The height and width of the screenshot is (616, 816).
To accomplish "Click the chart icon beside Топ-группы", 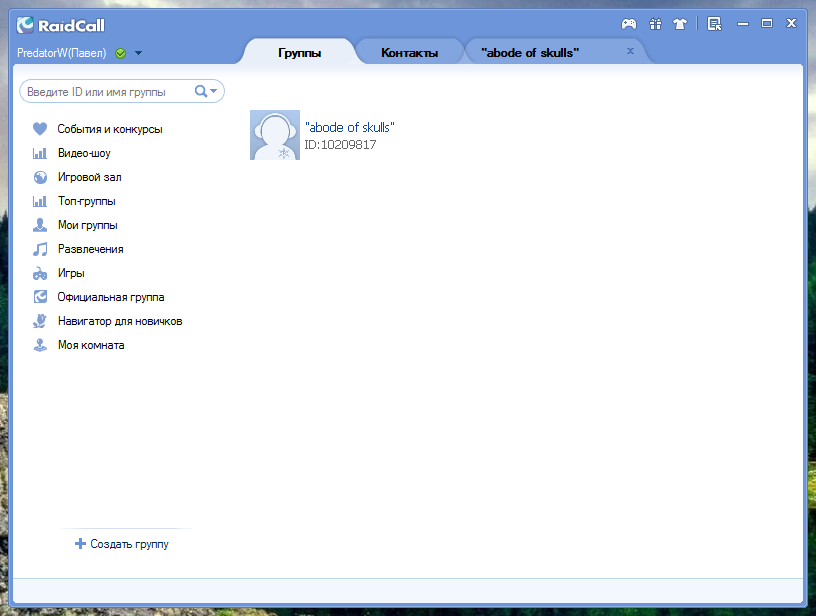I will click(40, 201).
